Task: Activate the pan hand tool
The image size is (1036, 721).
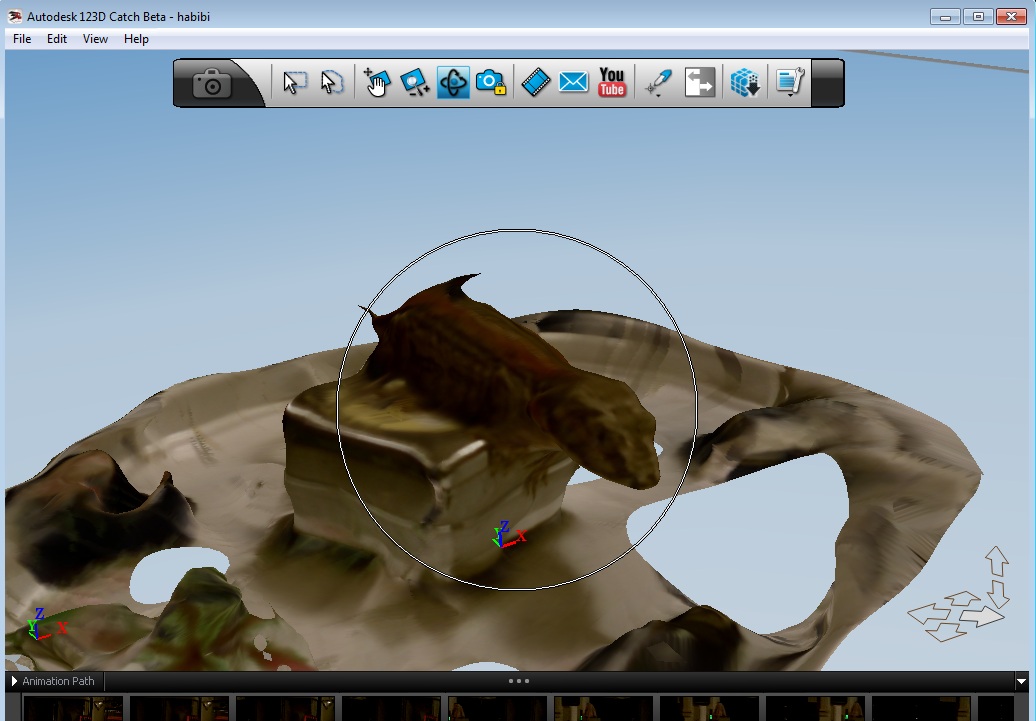Action: (x=377, y=83)
